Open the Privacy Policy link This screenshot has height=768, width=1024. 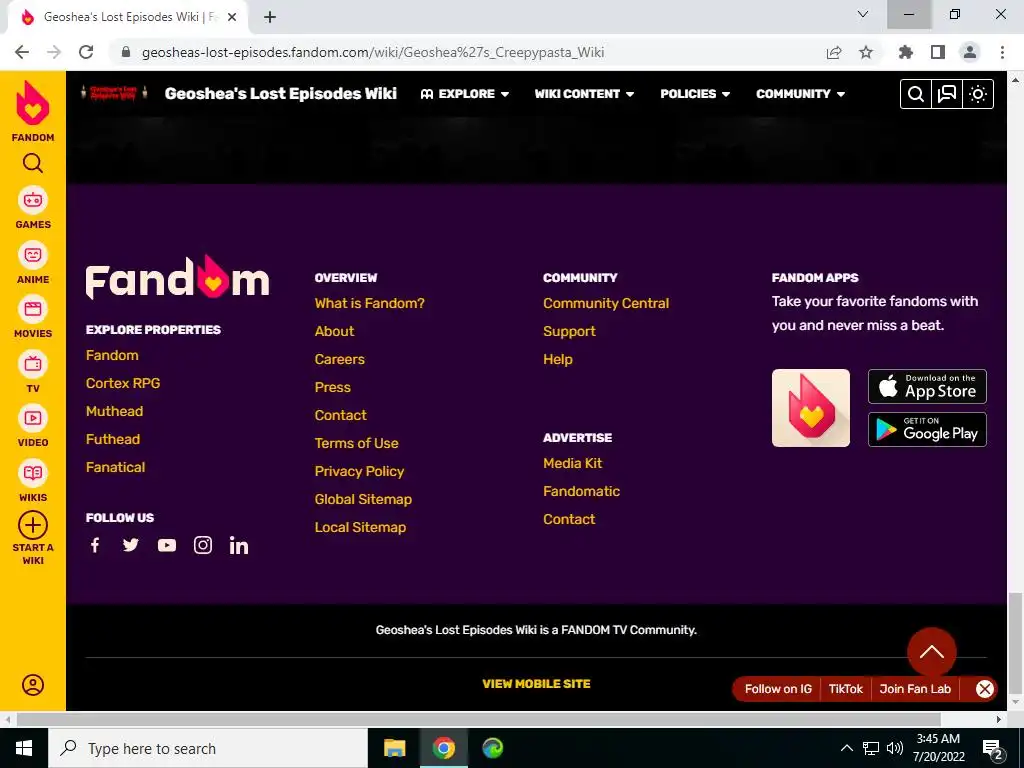359,472
